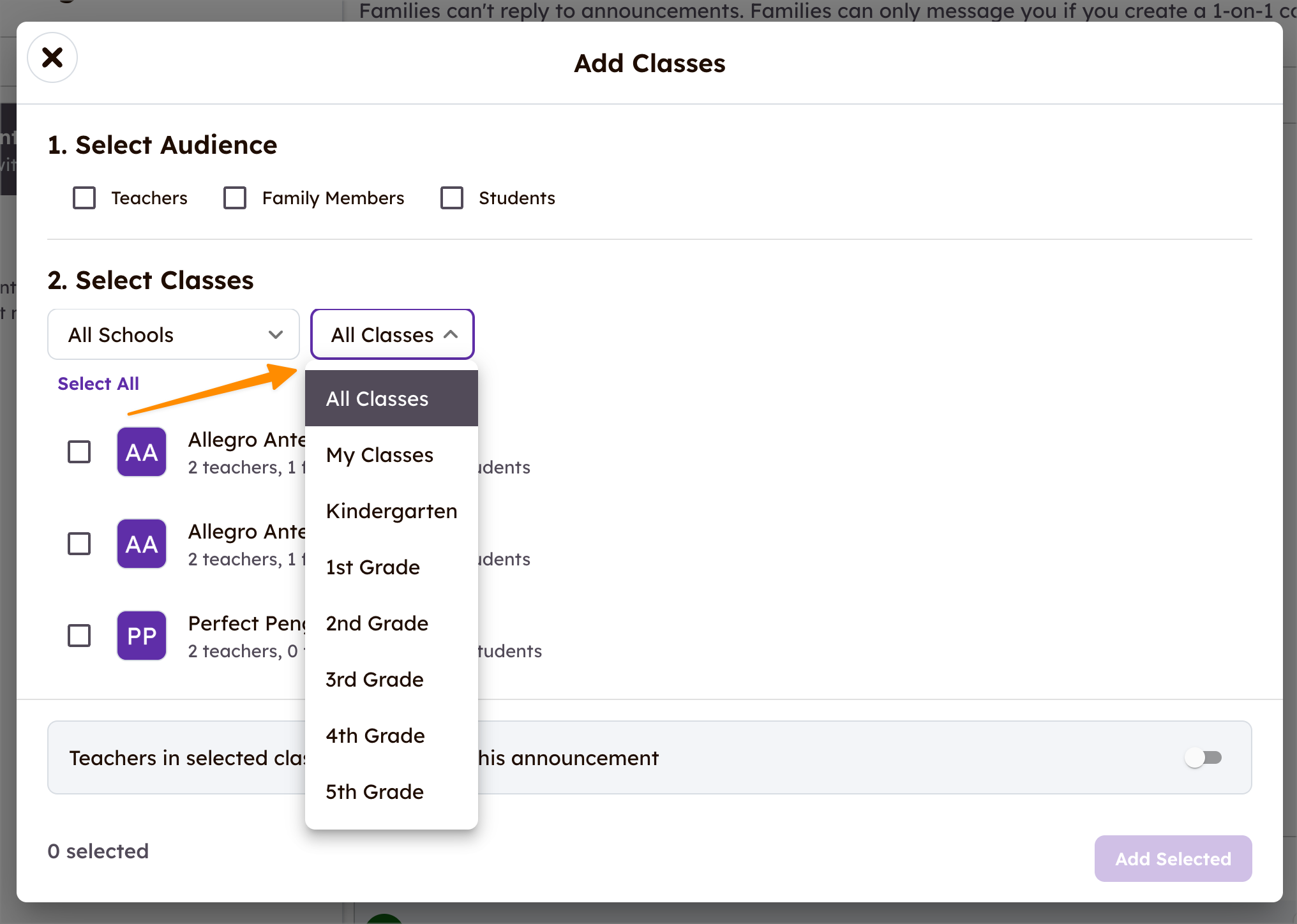Screen dimensions: 1297x924
Task: Check the Family Members checkbox
Action: (234, 198)
